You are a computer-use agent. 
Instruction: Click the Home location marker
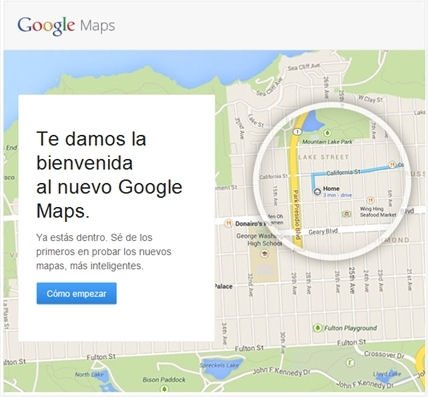tap(317, 191)
